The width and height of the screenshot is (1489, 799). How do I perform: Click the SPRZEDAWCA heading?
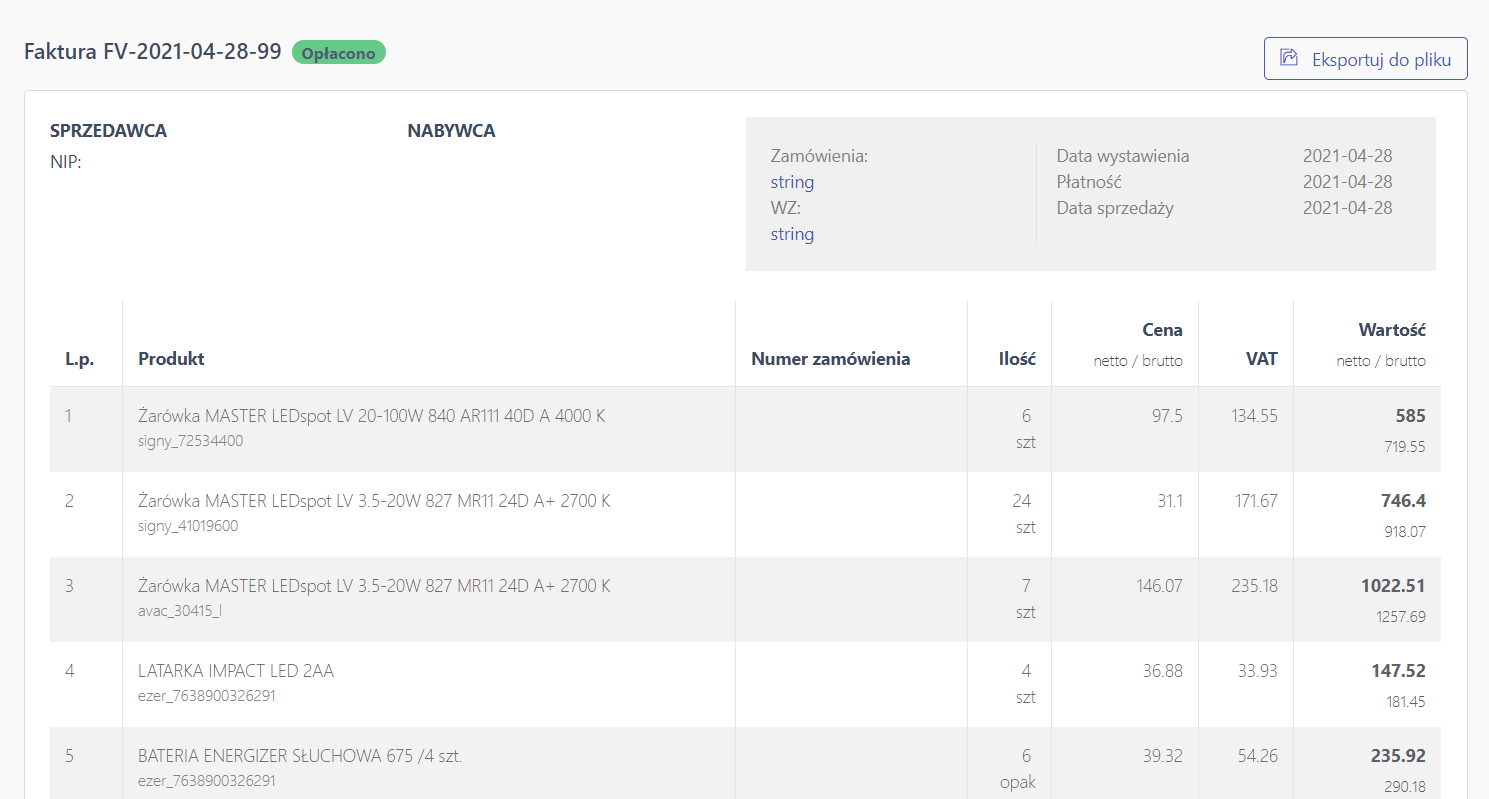point(108,131)
